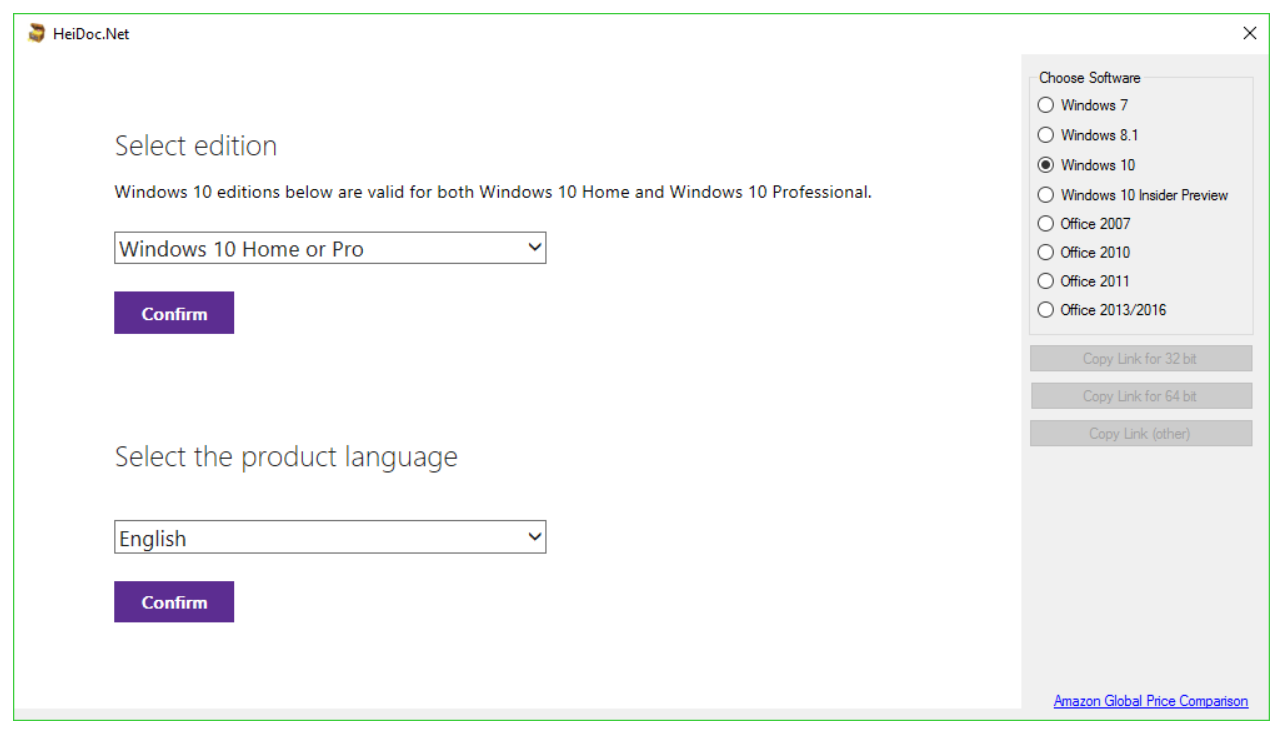Select the Office 2010 option
Screen dimensions: 1282x733
[x=1046, y=253]
